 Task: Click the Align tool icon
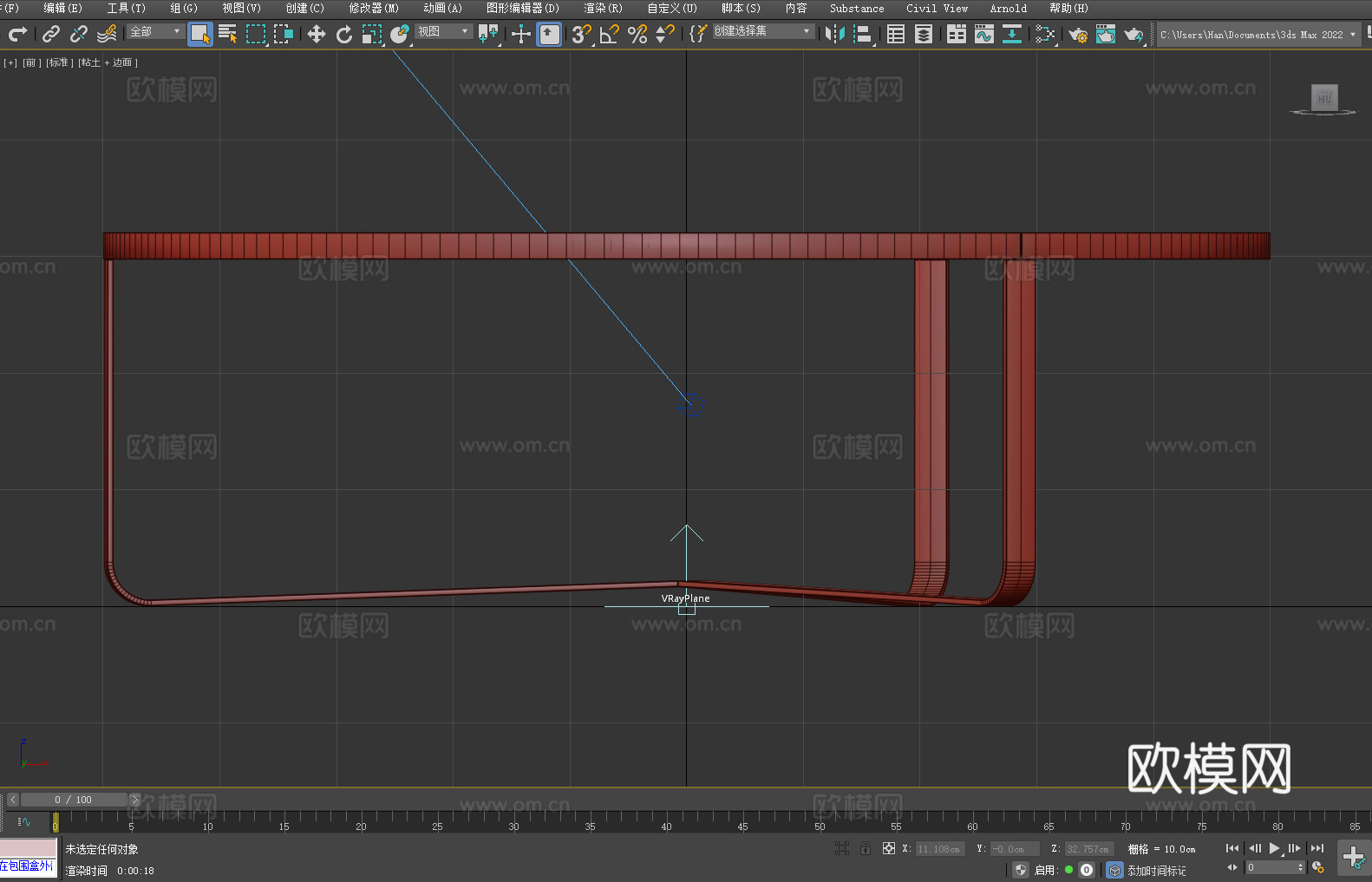click(x=863, y=34)
